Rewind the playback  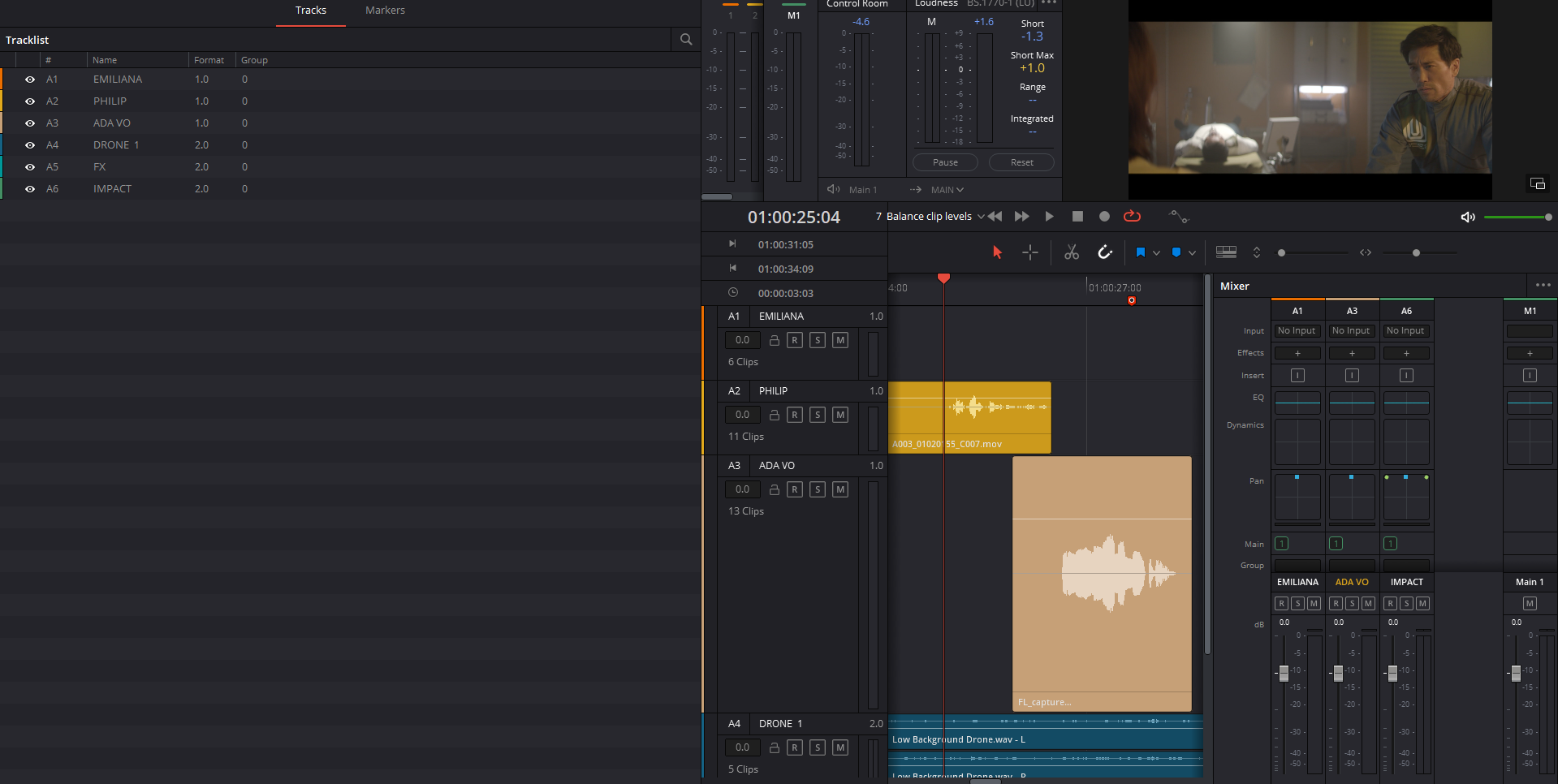995,217
